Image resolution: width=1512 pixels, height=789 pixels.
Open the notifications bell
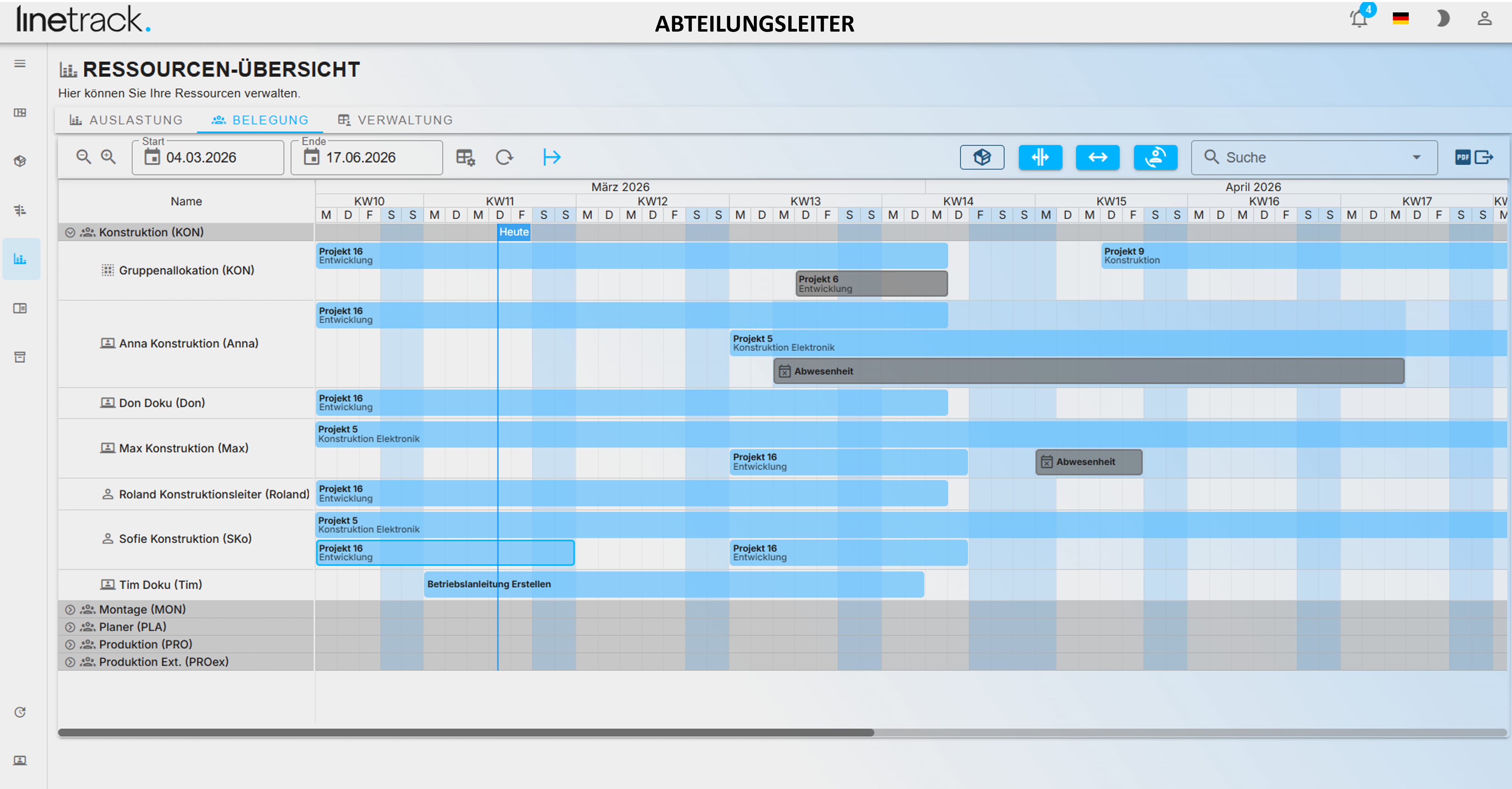pyautogui.click(x=1359, y=19)
